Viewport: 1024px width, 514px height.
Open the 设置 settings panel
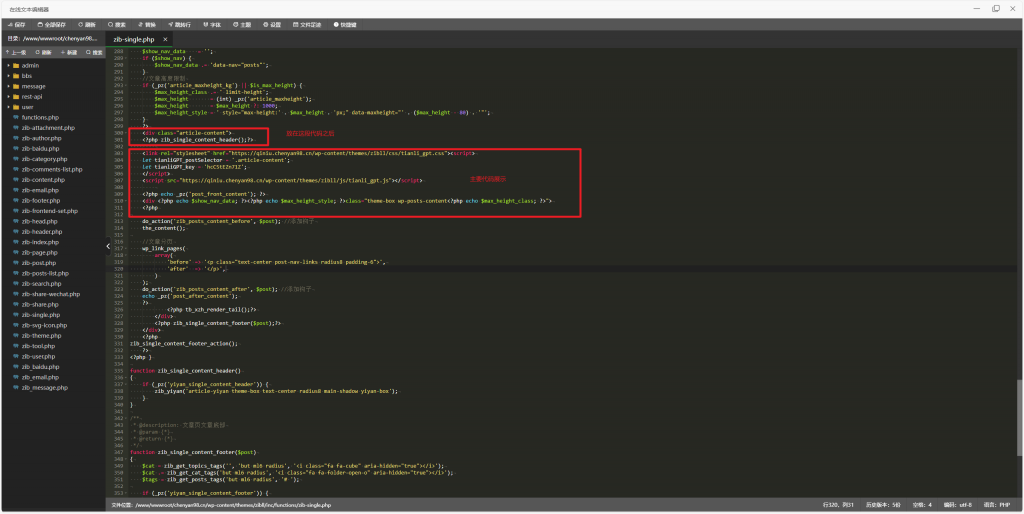[273, 23]
